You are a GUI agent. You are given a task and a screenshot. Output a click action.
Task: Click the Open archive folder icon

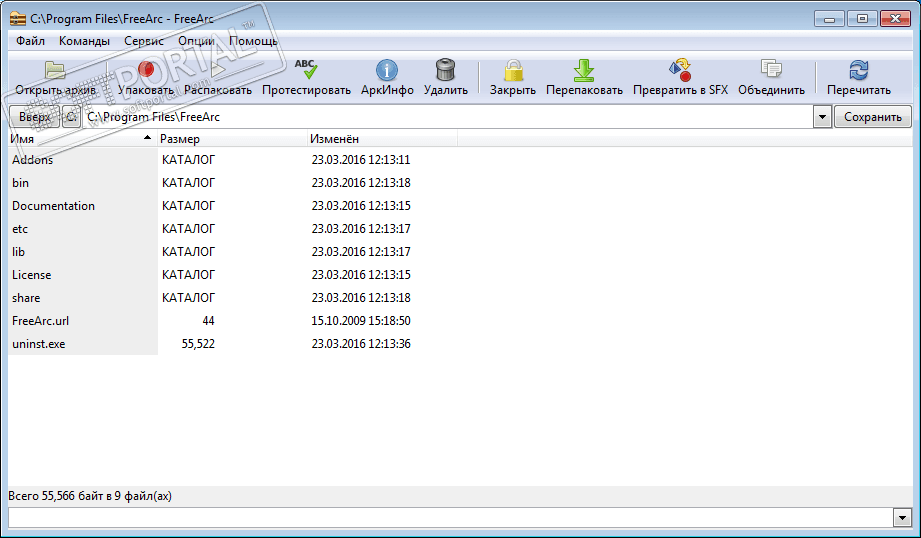(55, 70)
